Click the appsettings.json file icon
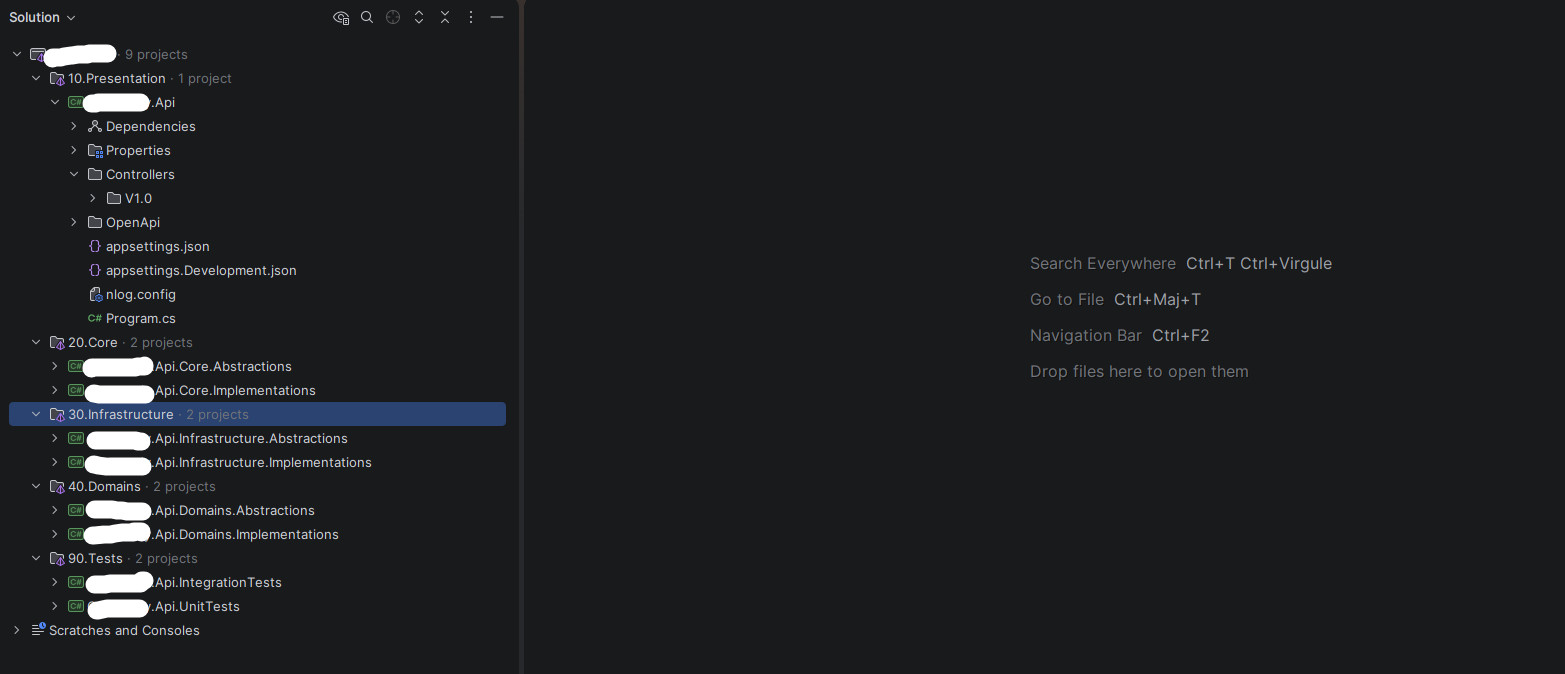 click(x=95, y=246)
